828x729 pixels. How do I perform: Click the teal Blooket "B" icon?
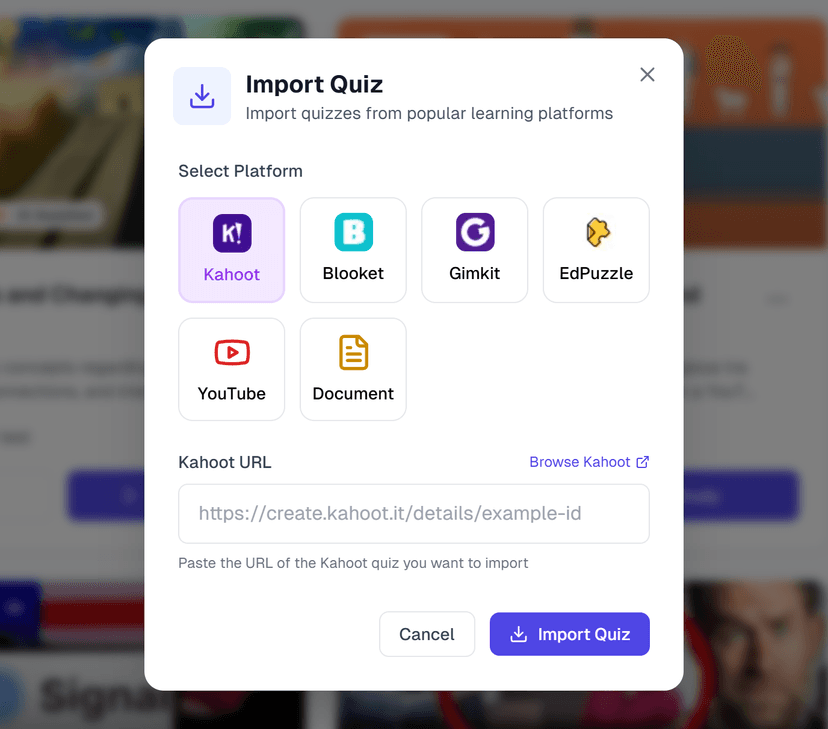pos(353,233)
